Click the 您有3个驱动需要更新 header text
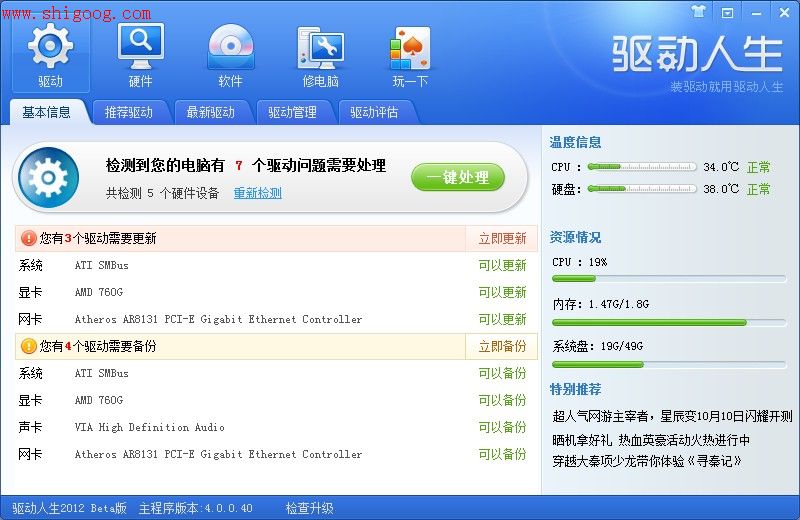Viewport: 800px width, 520px height. pos(98,238)
